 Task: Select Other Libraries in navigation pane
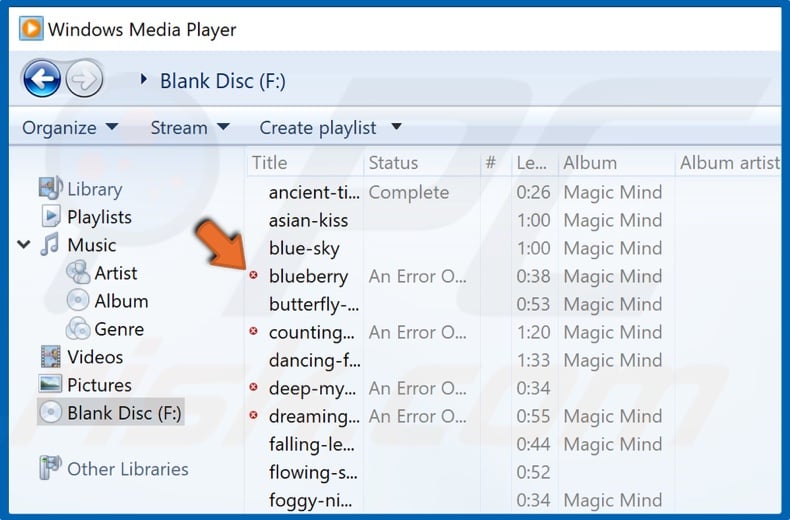128,469
